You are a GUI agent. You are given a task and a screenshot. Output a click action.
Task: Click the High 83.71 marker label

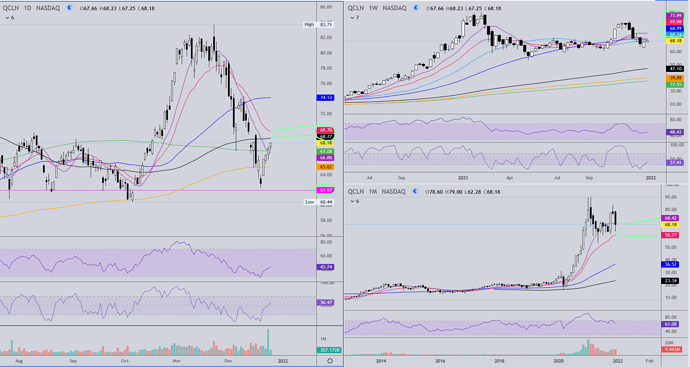pyautogui.click(x=319, y=25)
